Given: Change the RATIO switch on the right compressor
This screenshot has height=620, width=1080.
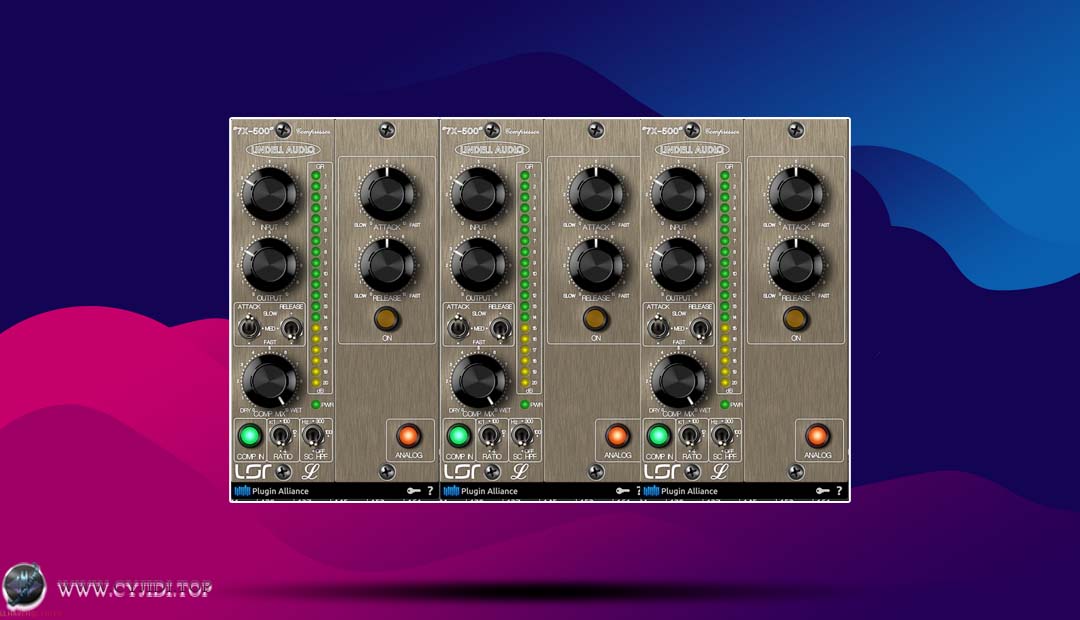Looking at the screenshot, I should click(x=689, y=435).
